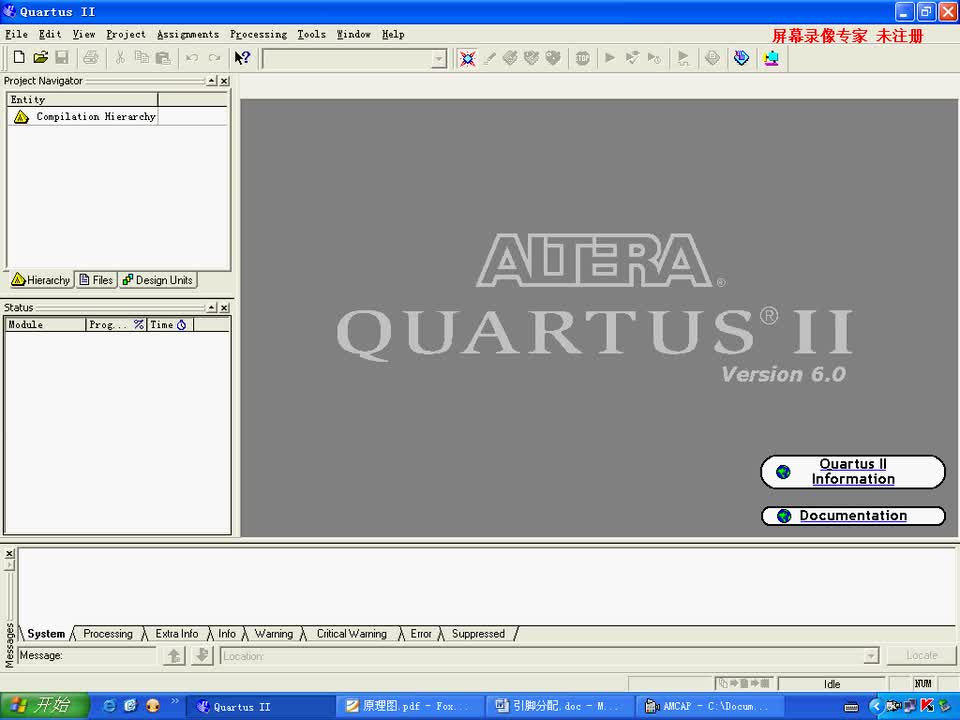Select the Suppressed messages tab
960x720 pixels.
tap(478, 634)
